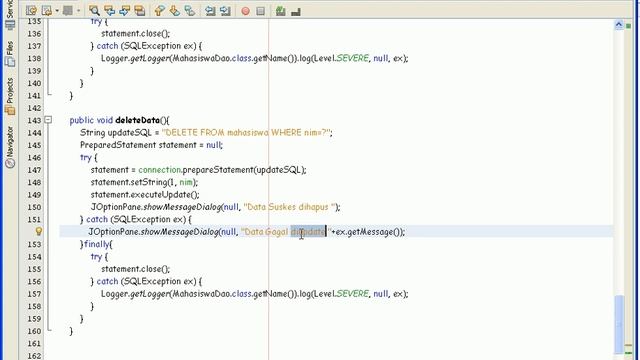Click the scroll up arrow of the editor
The height and width of the screenshot is (360, 640).
619,25
